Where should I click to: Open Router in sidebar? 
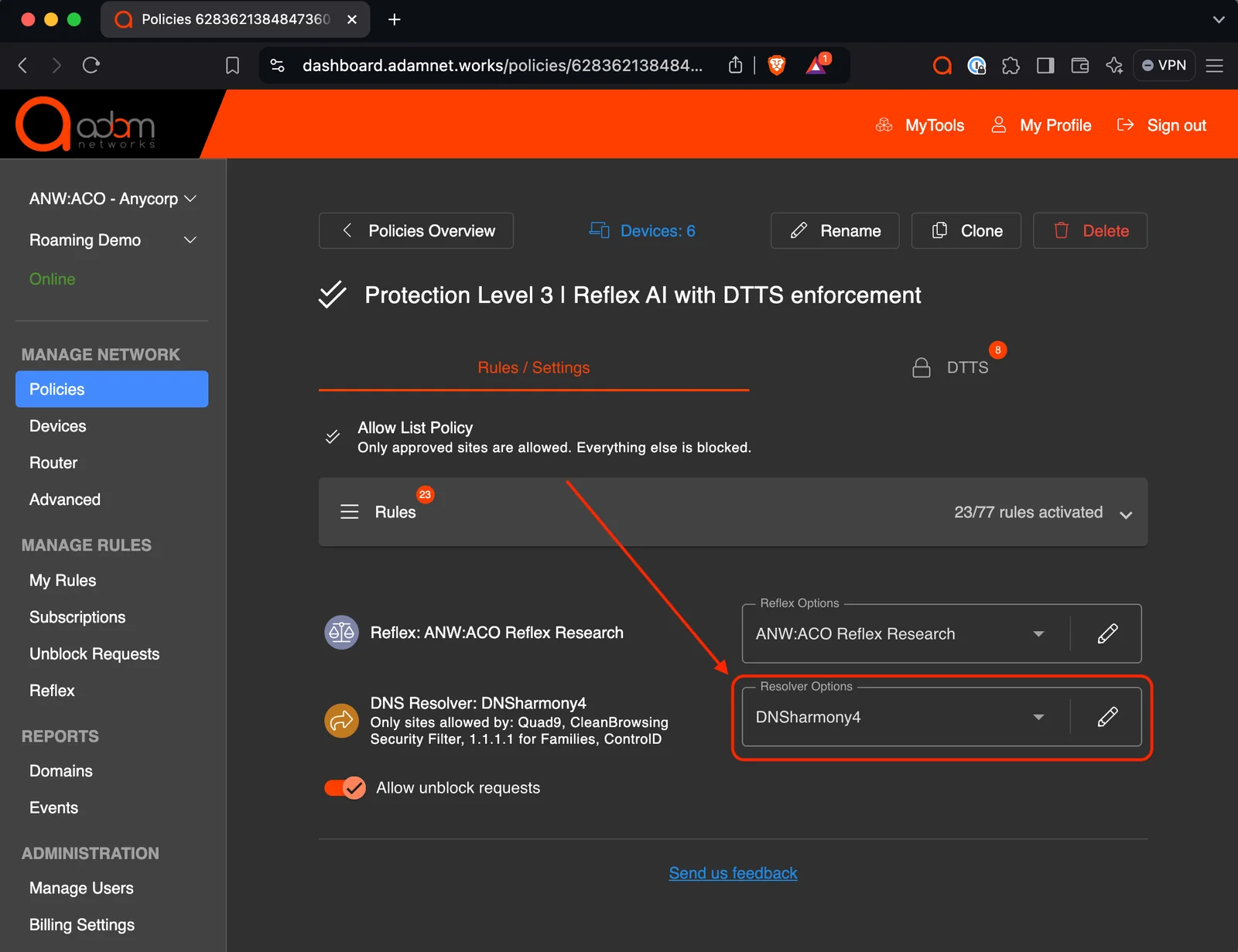53,462
